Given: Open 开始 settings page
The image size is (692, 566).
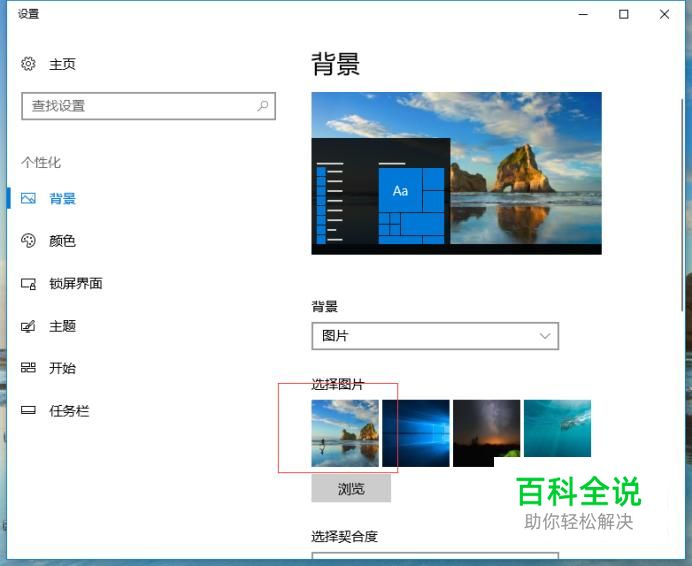Looking at the screenshot, I should [62, 368].
